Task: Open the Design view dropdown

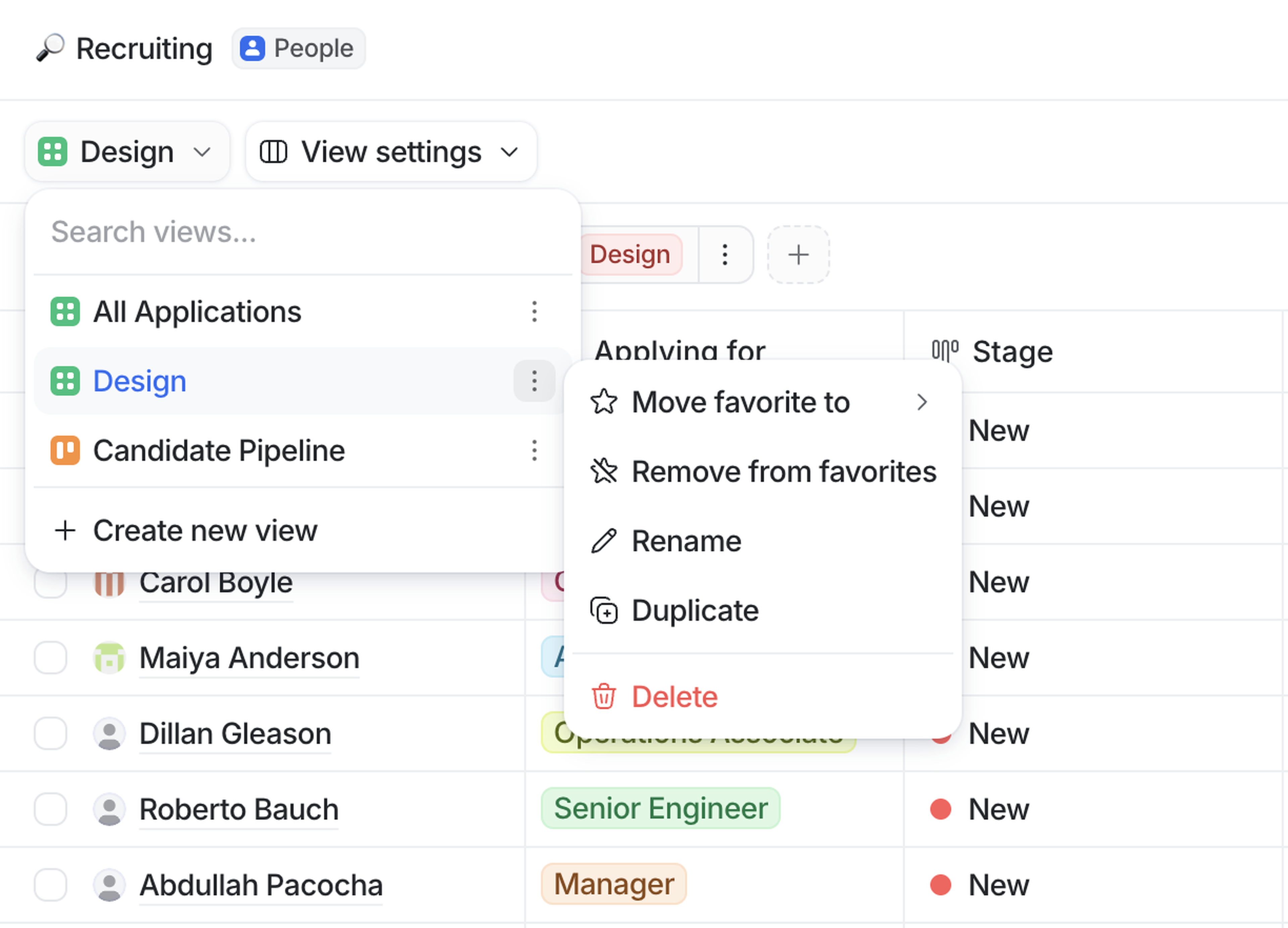Action: pos(127,152)
